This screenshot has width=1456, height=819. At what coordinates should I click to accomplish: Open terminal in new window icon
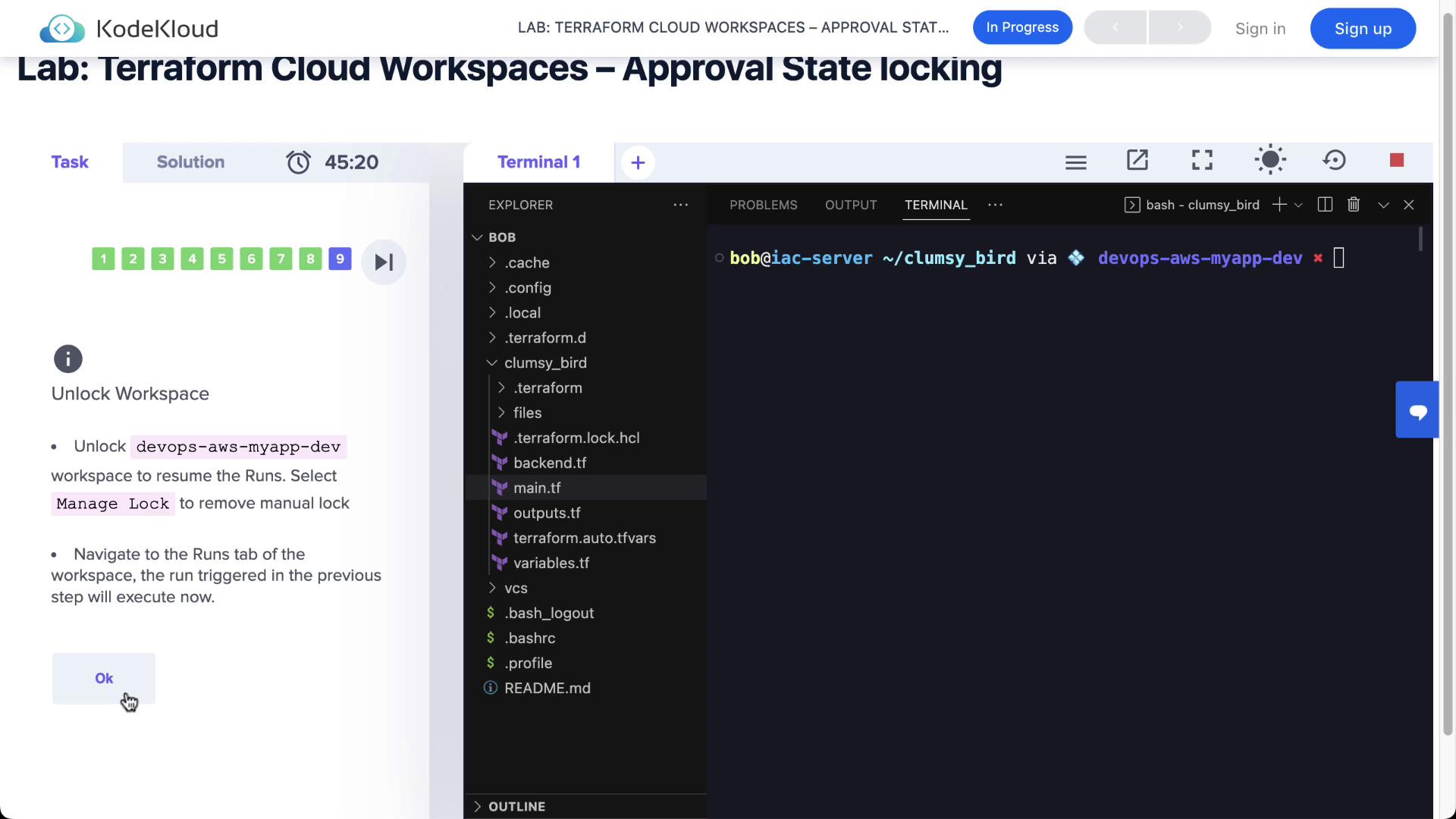pos(1137,160)
